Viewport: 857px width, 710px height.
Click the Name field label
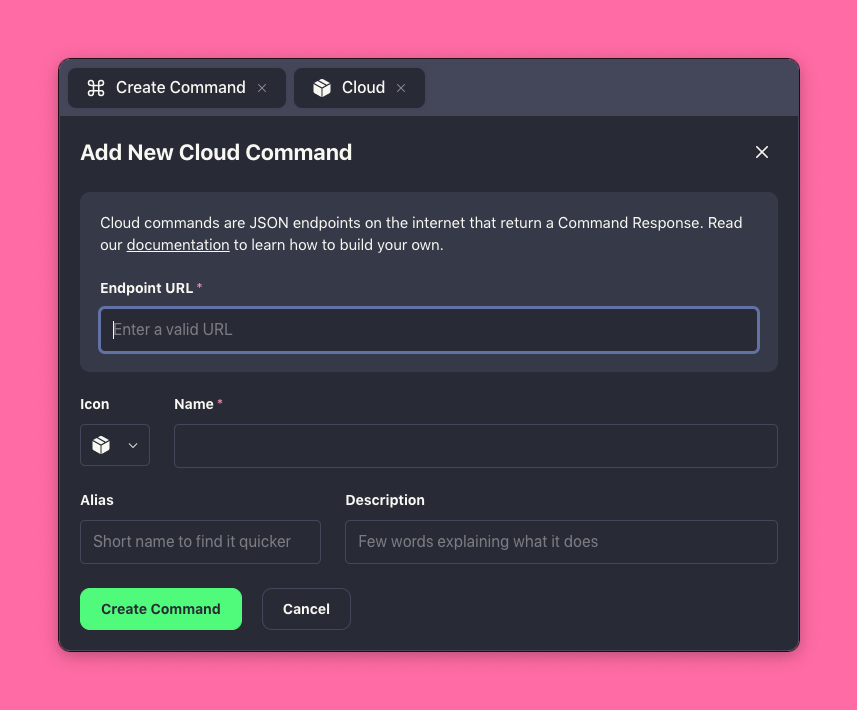tap(193, 404)
